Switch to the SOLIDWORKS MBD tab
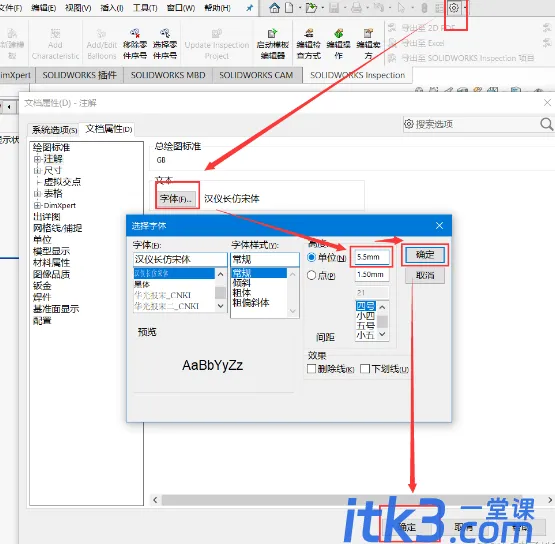555x544 pixels. pyautogui.click(x=168, y=75)
